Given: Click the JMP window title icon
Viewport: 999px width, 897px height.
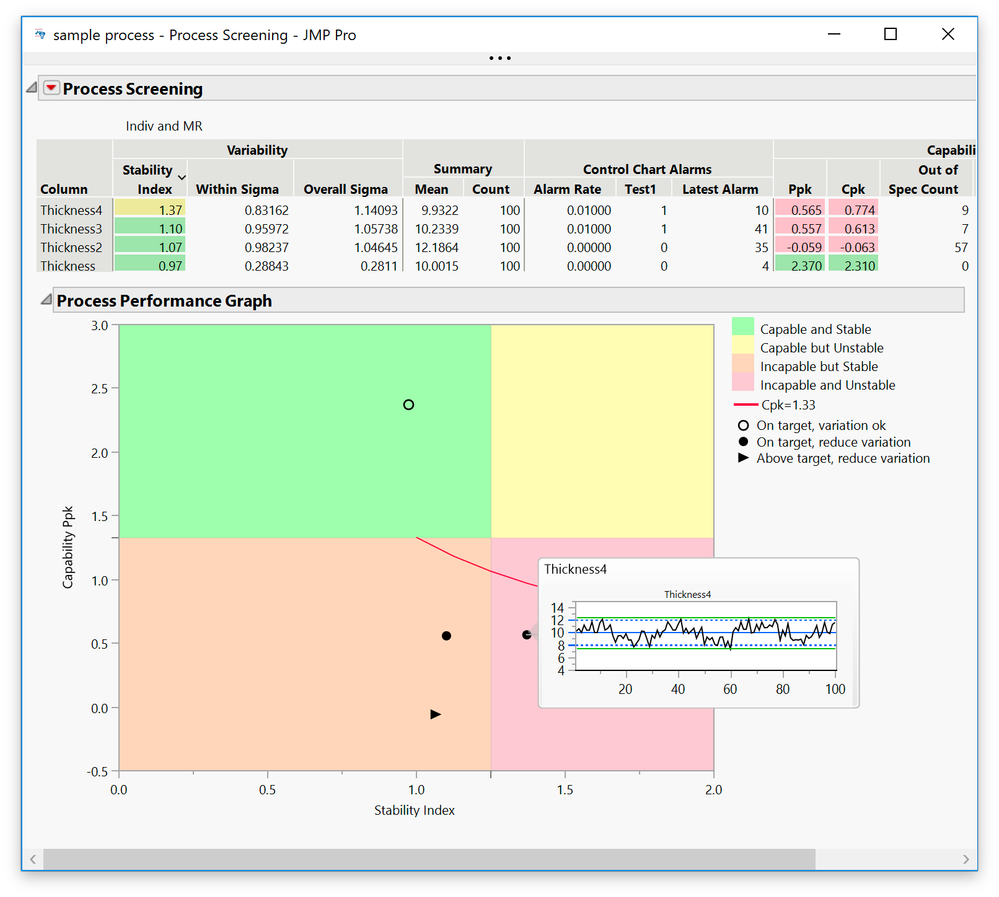Looking at the screenshot, I should click(40, 34).
